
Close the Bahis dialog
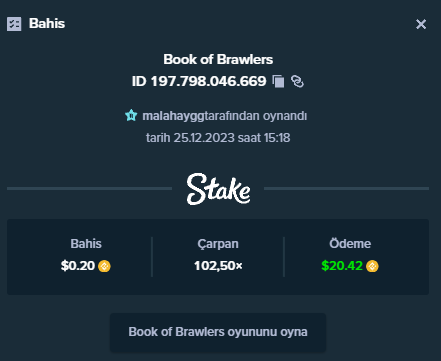(x=421, y=24)
